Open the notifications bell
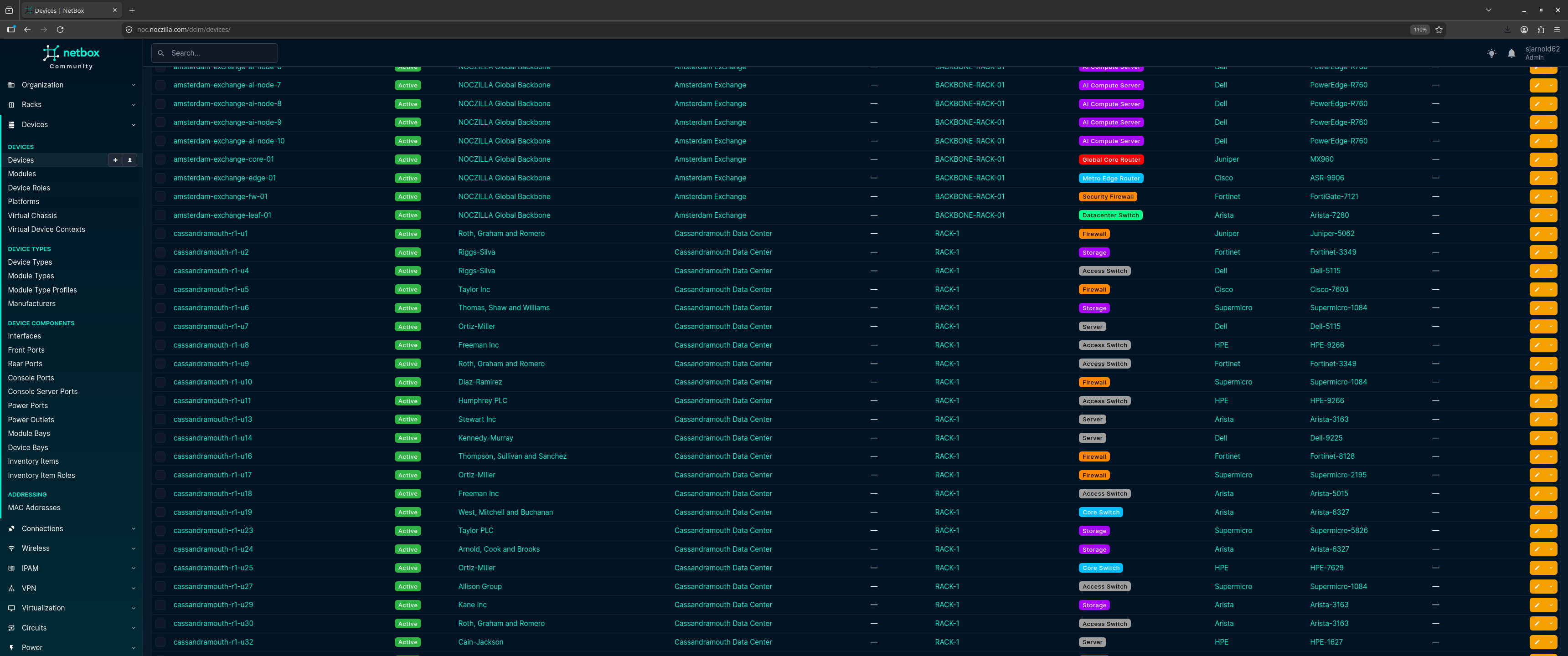The image size is (1568, 656). (1511, 54)
